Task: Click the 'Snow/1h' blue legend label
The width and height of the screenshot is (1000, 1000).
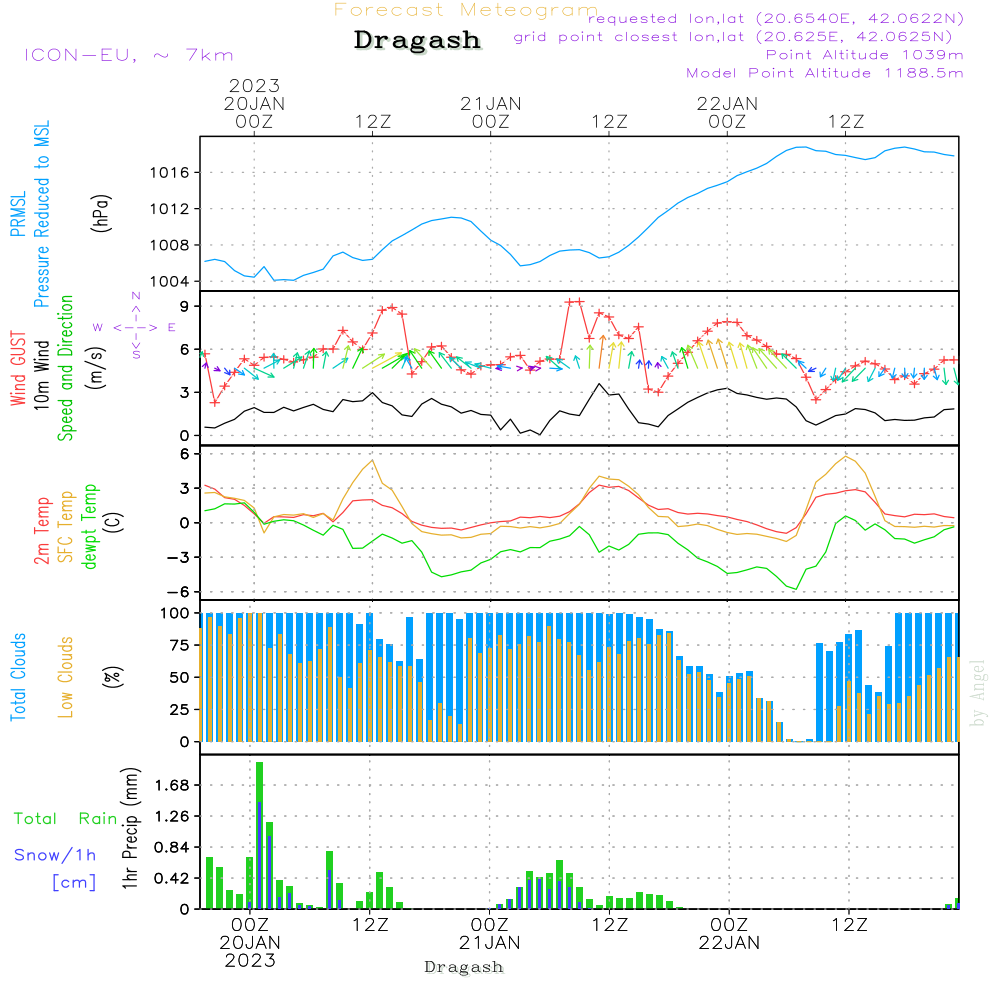Action: coord(55,855)
